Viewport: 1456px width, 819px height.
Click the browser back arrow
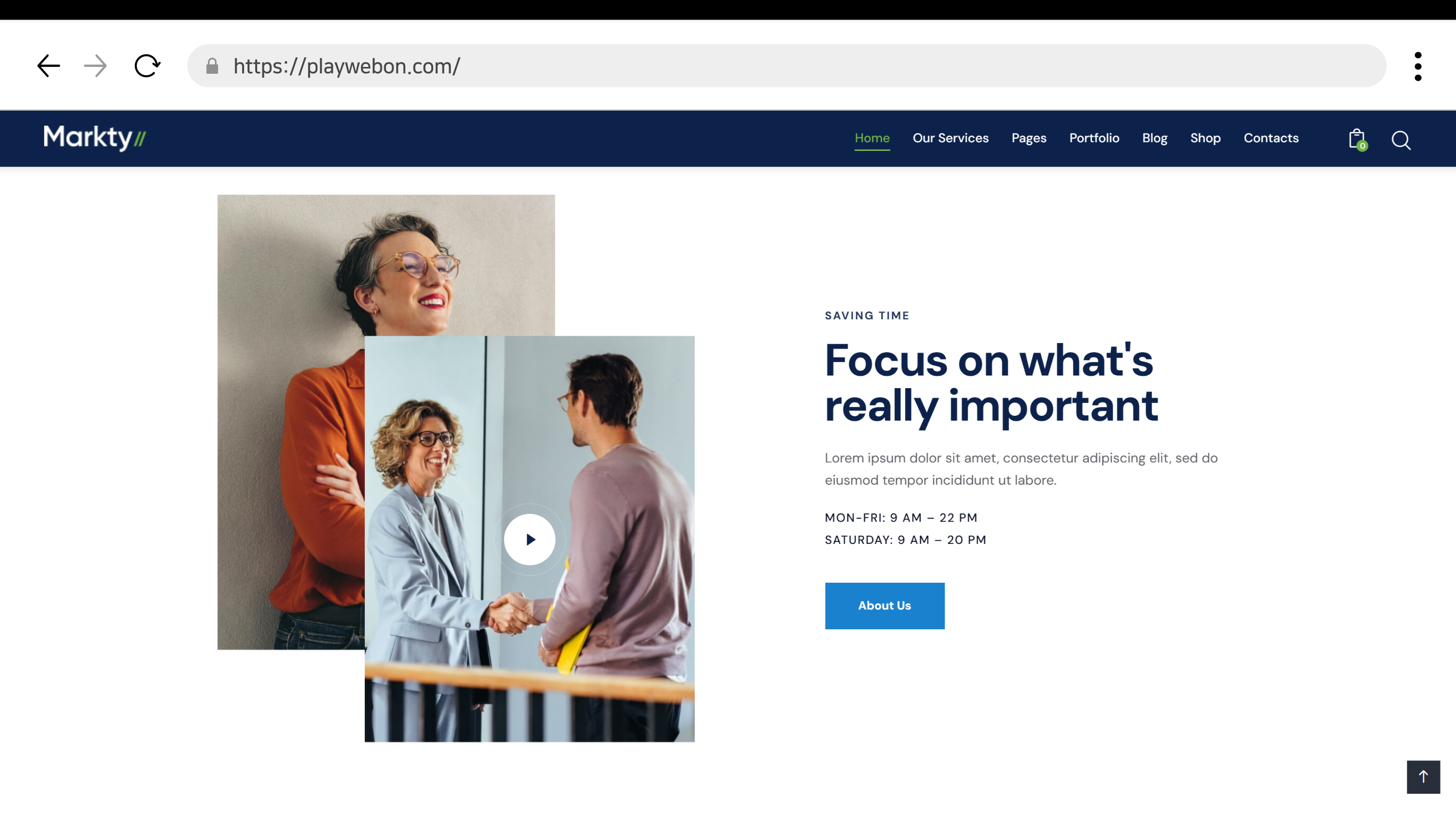click(x=49, y=66)
